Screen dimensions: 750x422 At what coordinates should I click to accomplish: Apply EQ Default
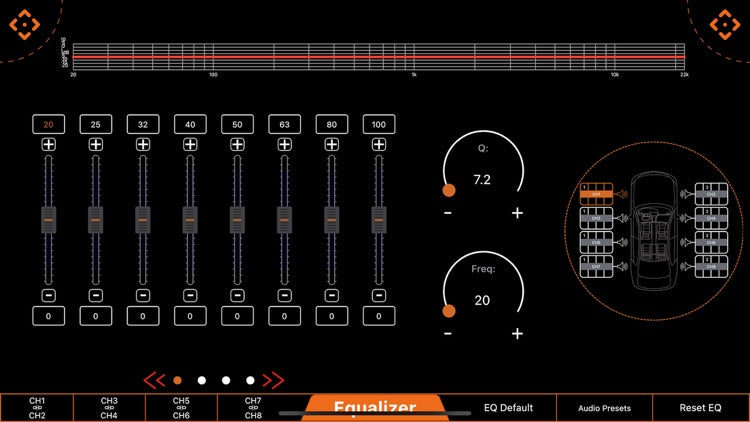pos(508,408)
